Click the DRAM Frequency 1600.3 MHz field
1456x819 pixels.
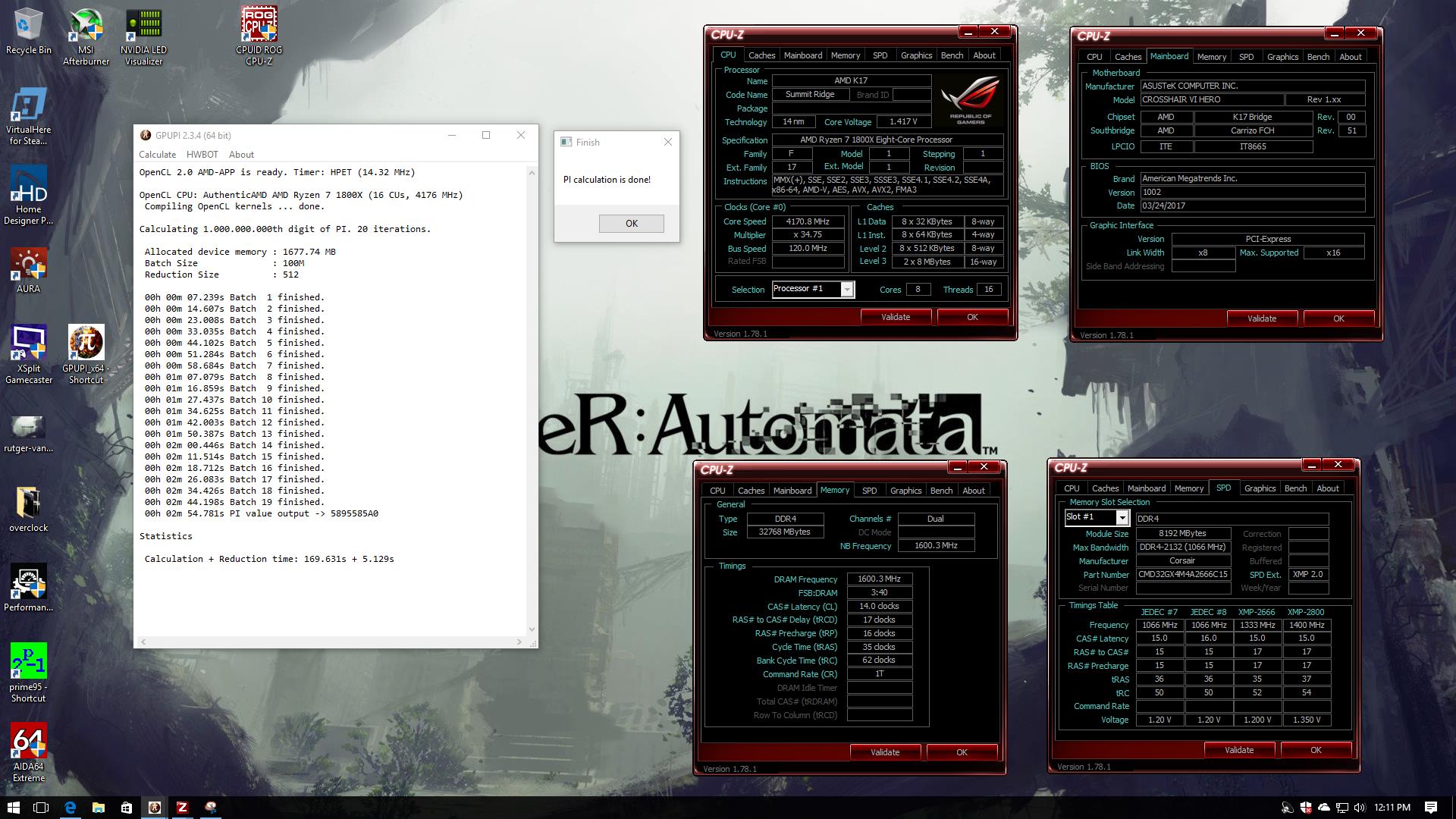[879, 579]
